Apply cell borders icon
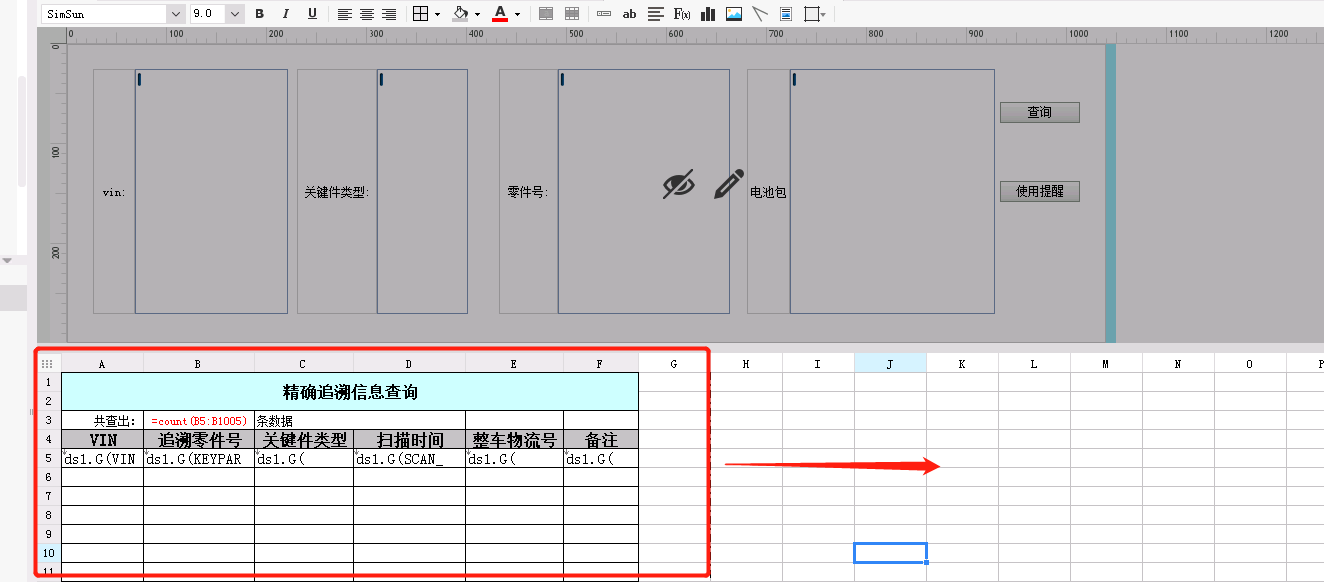Image resolution: width=1324 pixels, height=582 pixels. (x=420, y=14)
